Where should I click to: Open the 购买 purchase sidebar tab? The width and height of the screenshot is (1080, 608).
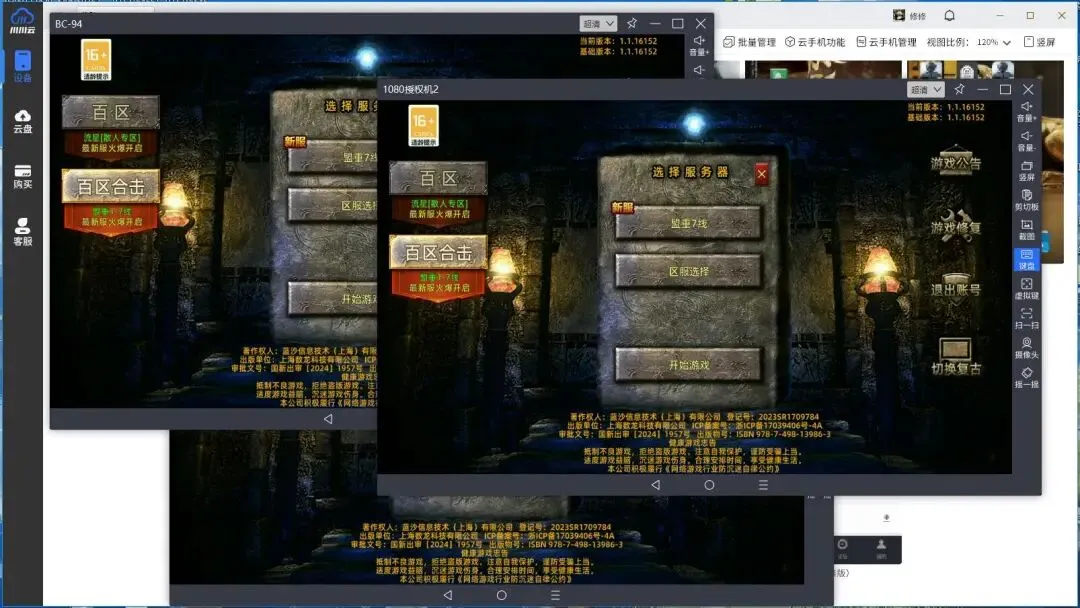pyautogui.click(x=23, y=176)
